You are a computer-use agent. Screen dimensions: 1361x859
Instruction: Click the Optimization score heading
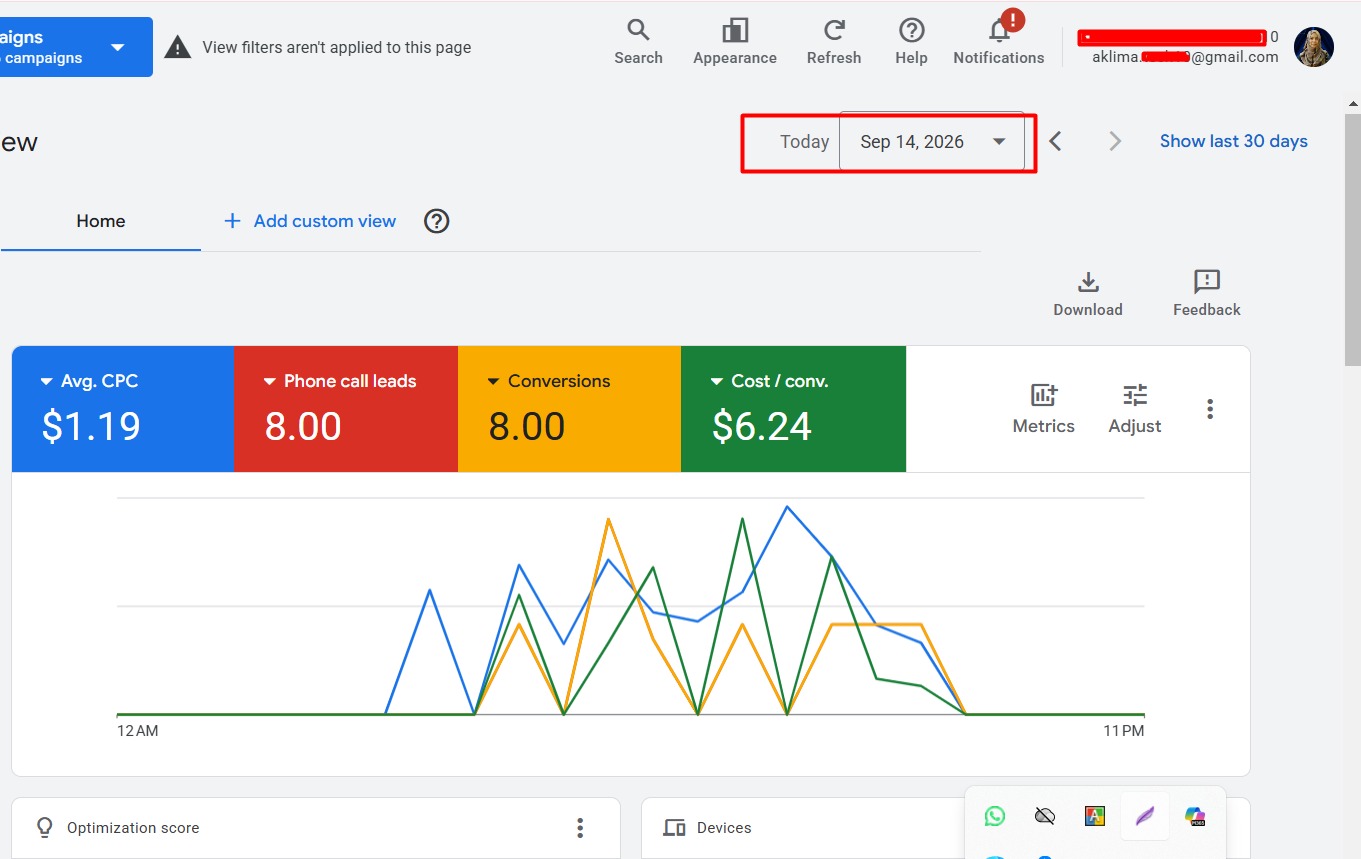click(x=133, y=828)
